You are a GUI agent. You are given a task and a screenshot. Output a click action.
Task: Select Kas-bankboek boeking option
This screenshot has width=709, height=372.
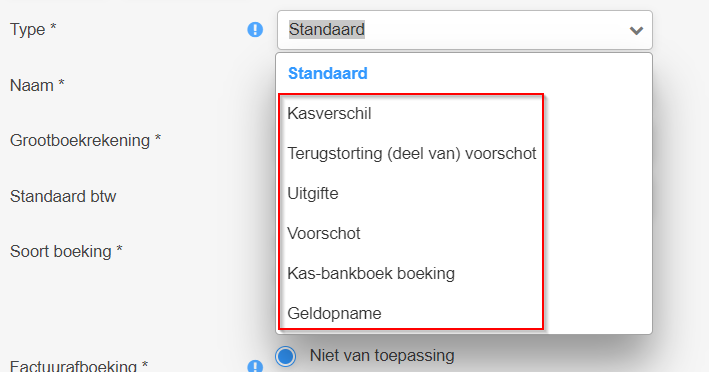point(371,273)
